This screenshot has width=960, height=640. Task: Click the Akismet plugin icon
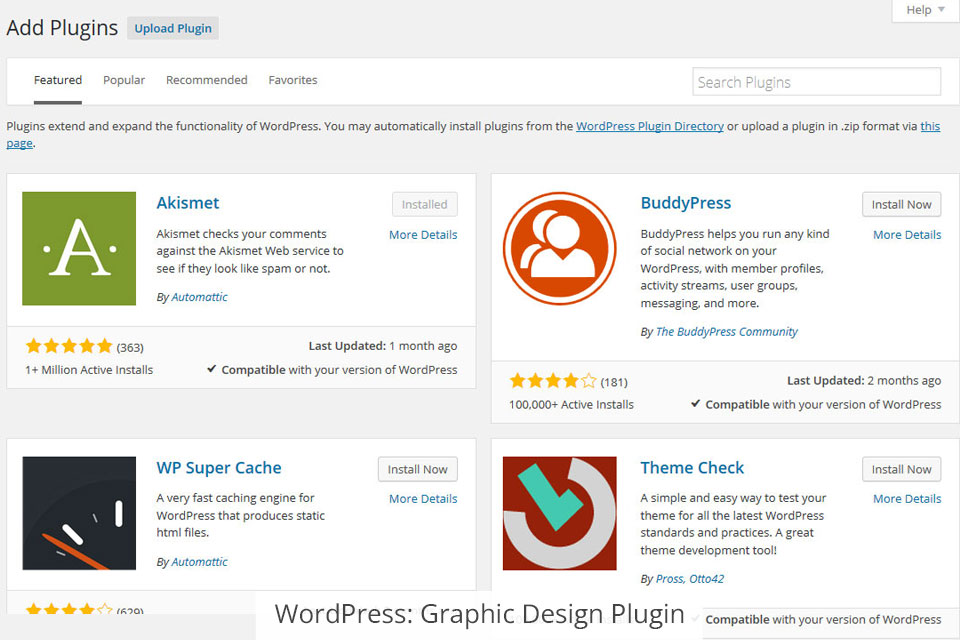tap(79, 249)
